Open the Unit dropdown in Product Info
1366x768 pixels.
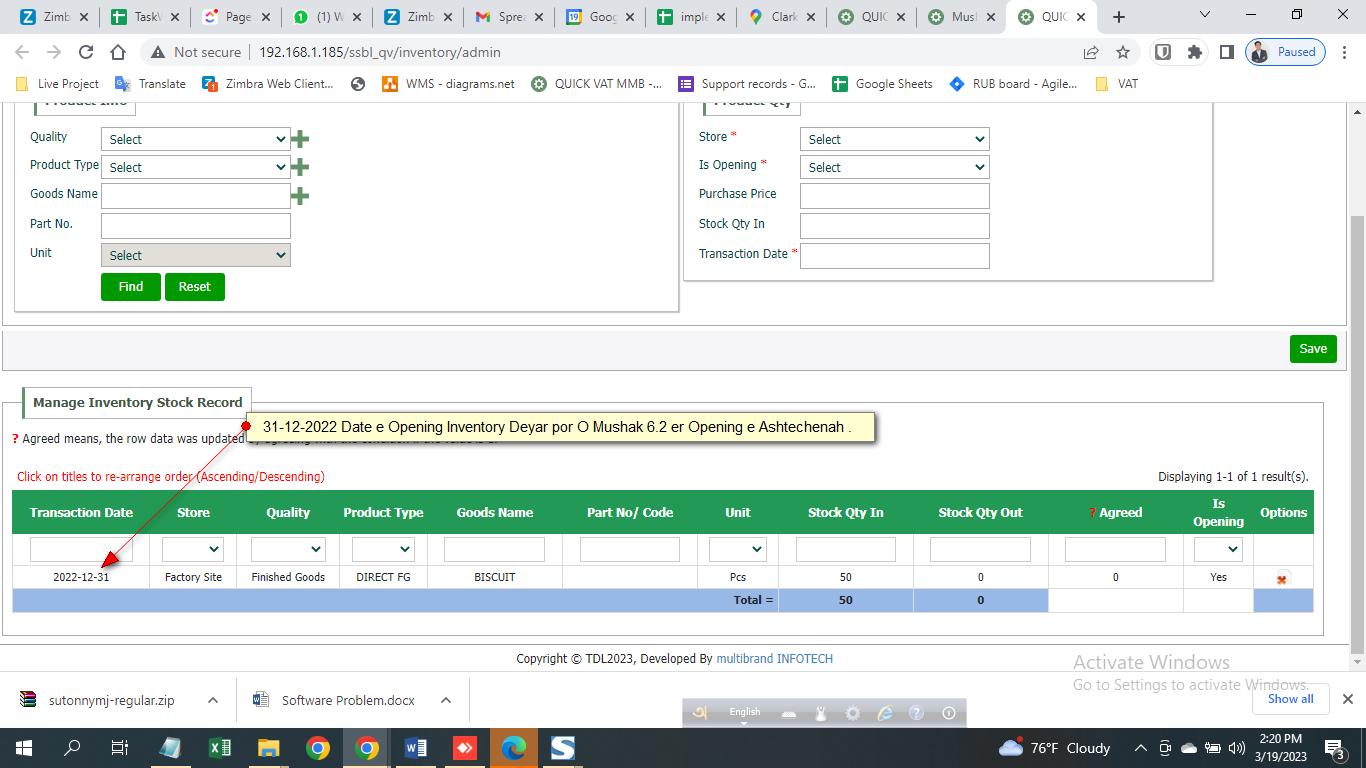coord(196,255)
